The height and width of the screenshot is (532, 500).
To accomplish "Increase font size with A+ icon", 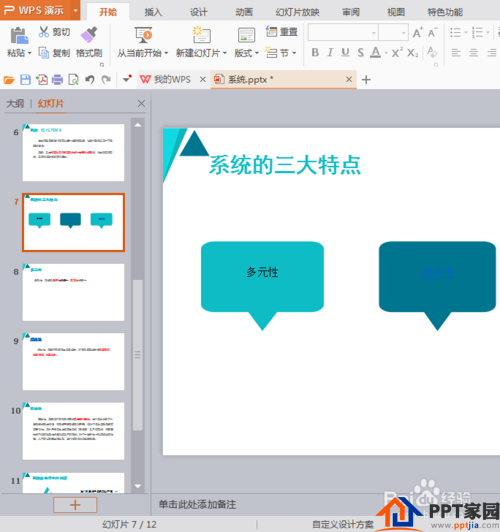I will [x=418, y=33].
